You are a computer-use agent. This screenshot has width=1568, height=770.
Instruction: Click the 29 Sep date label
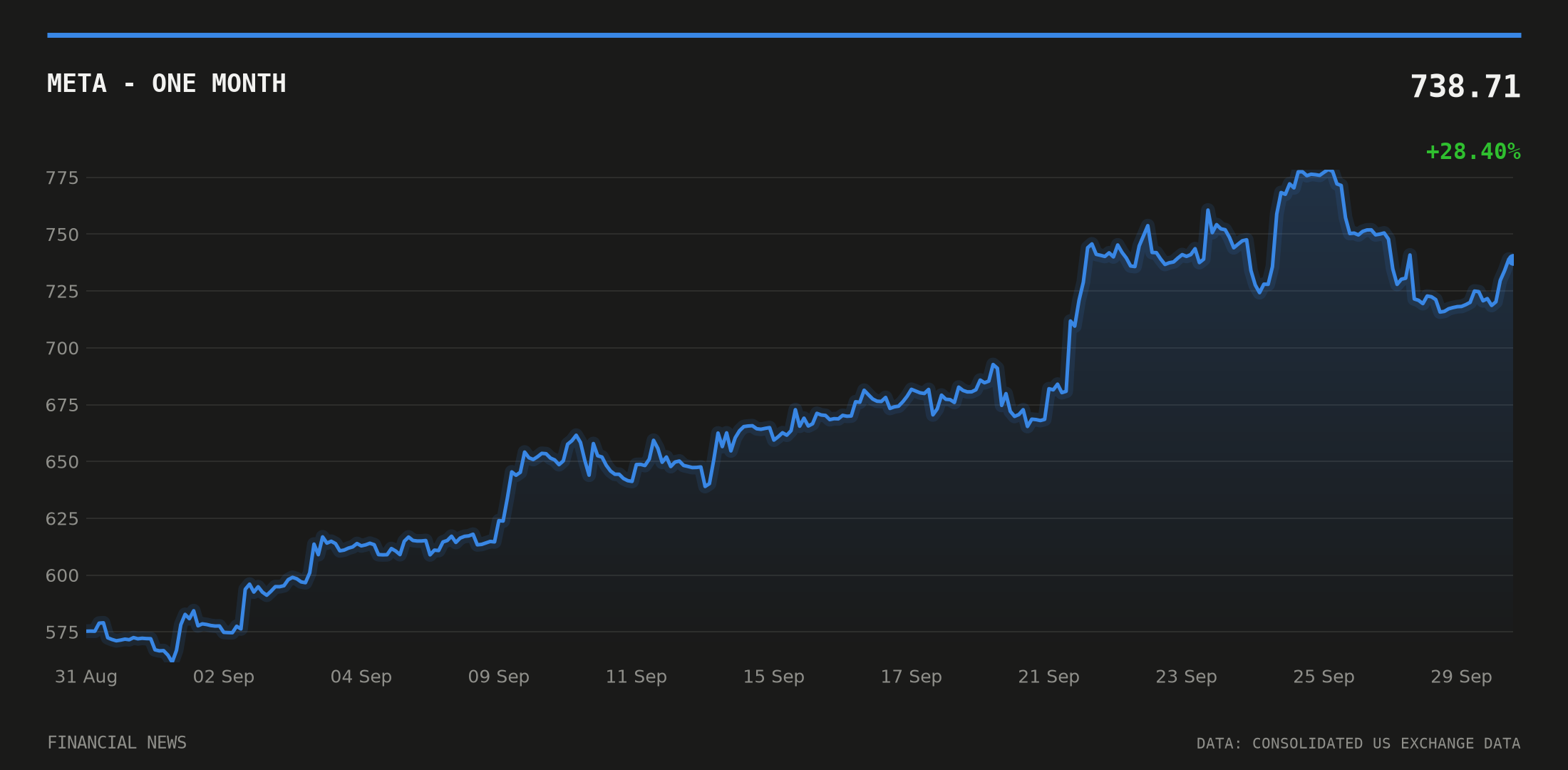click(1462, 677)
